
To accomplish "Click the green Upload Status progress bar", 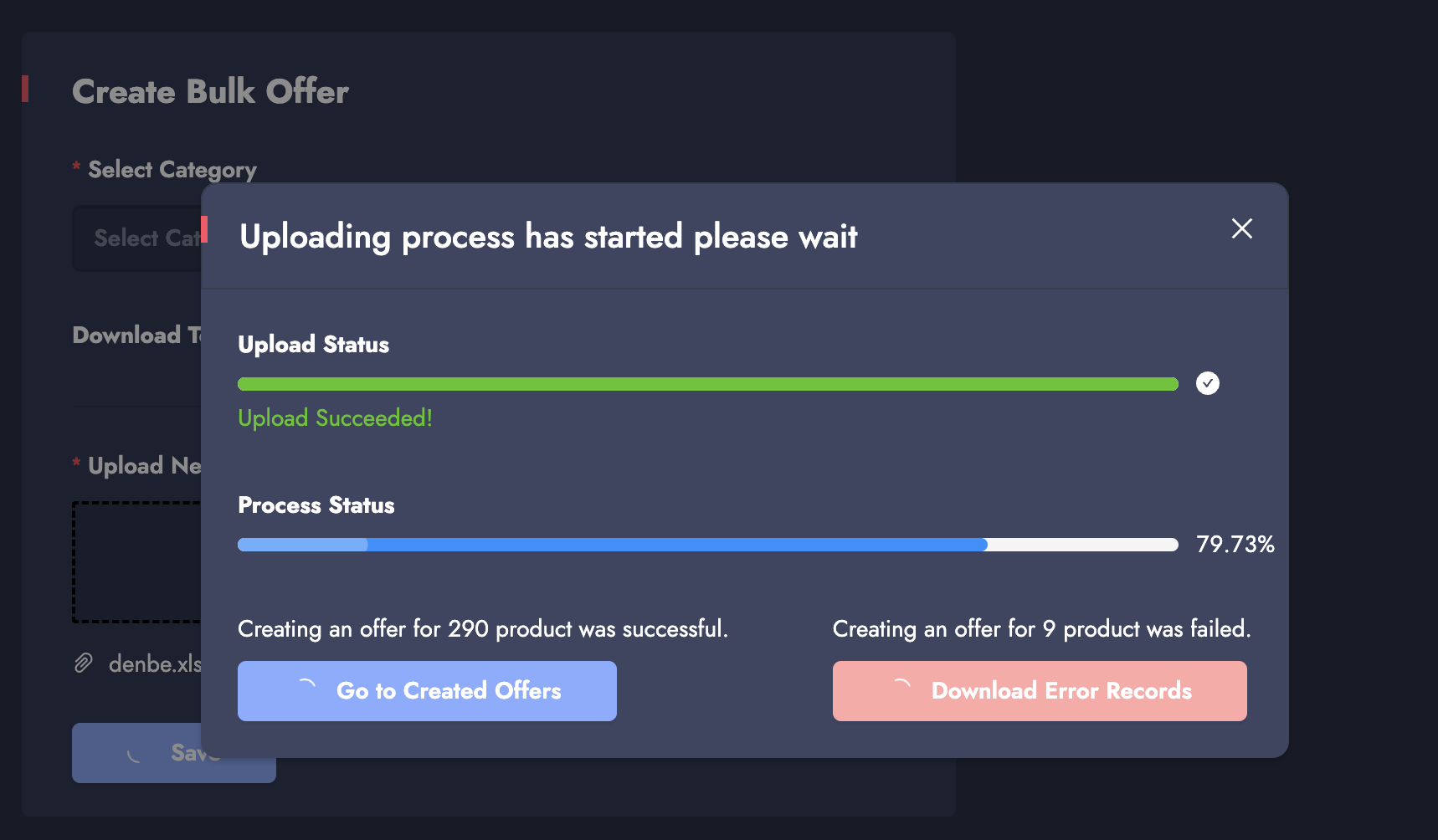I will (x=707, y=384).
